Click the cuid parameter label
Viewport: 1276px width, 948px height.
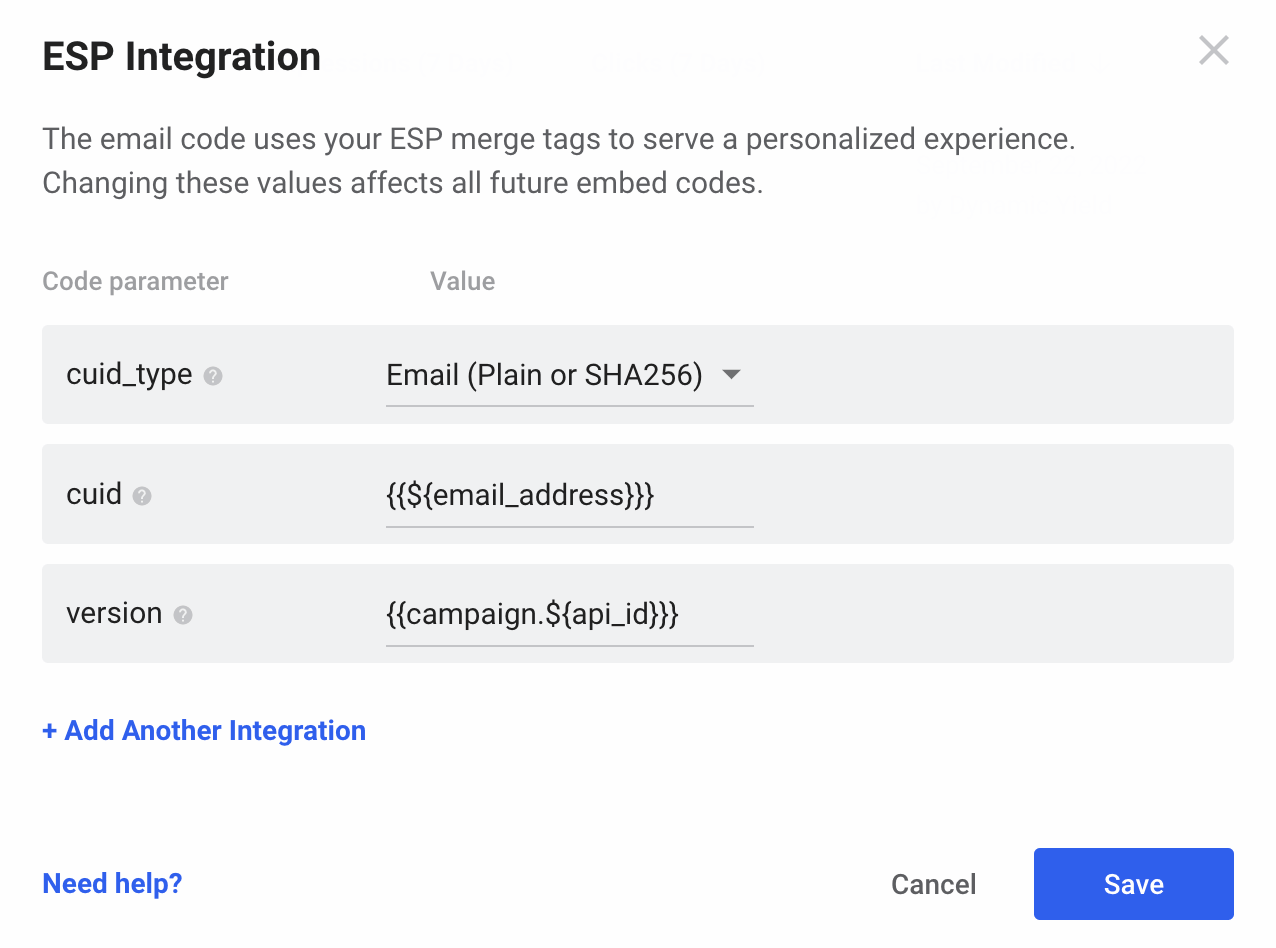pos(94,495)
